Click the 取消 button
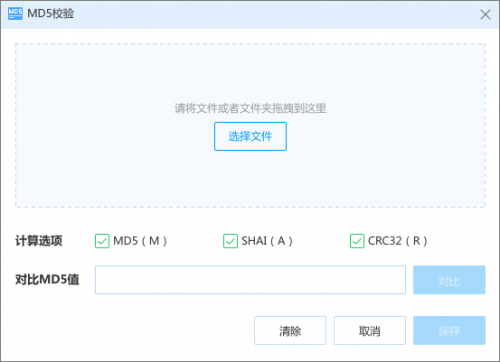The image size is (500, 362). tap(370, 330)
